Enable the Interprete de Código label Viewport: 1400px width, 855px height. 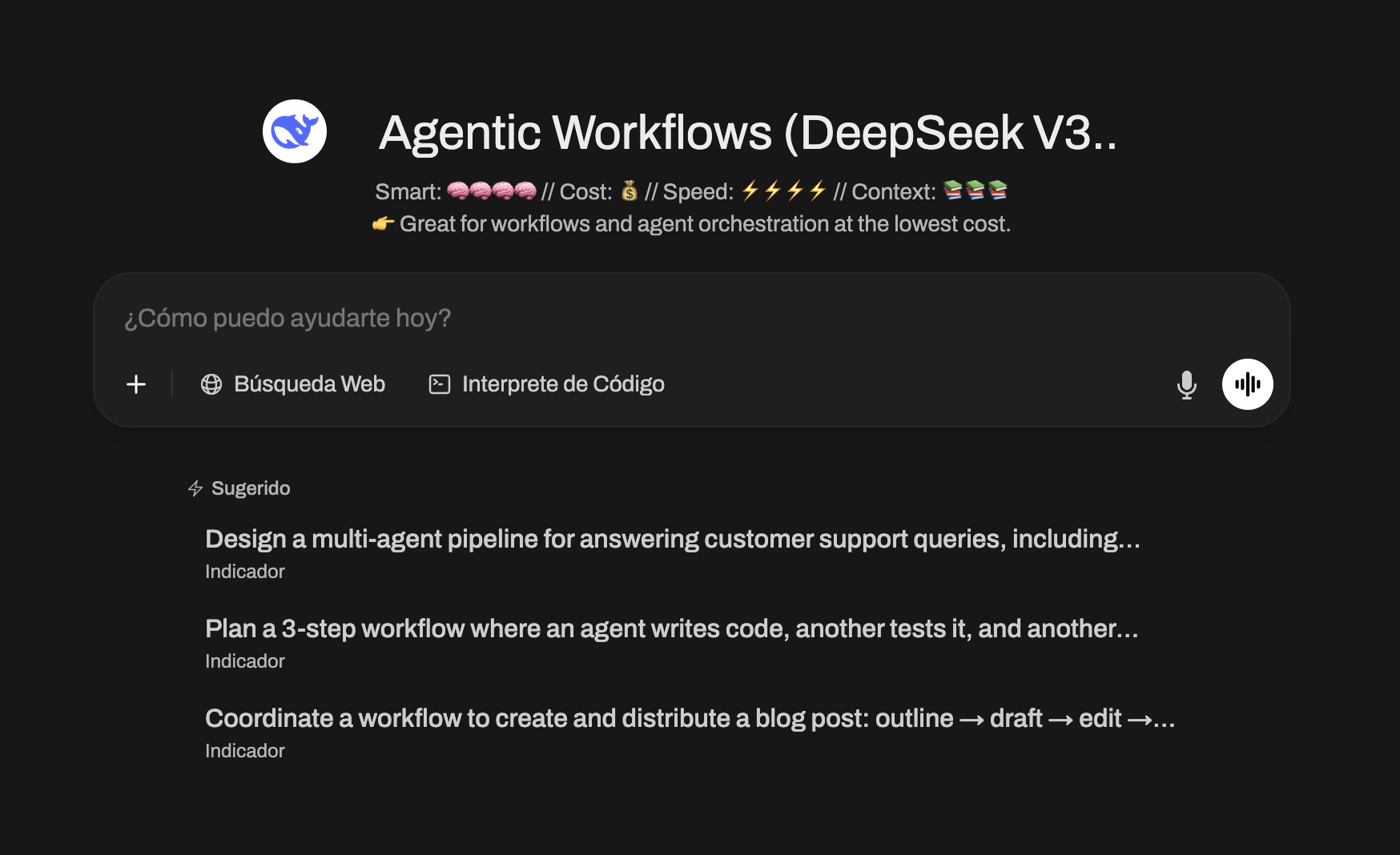tap(563, 384)
